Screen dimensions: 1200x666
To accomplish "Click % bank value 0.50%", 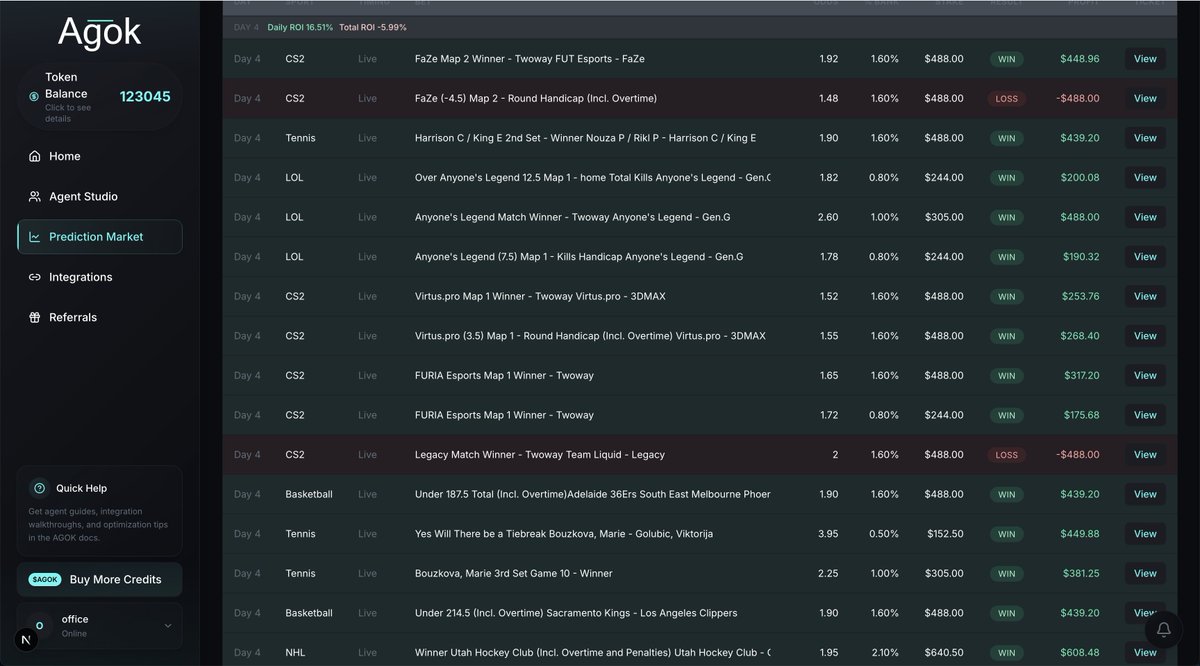I will (x=884, y=534).
